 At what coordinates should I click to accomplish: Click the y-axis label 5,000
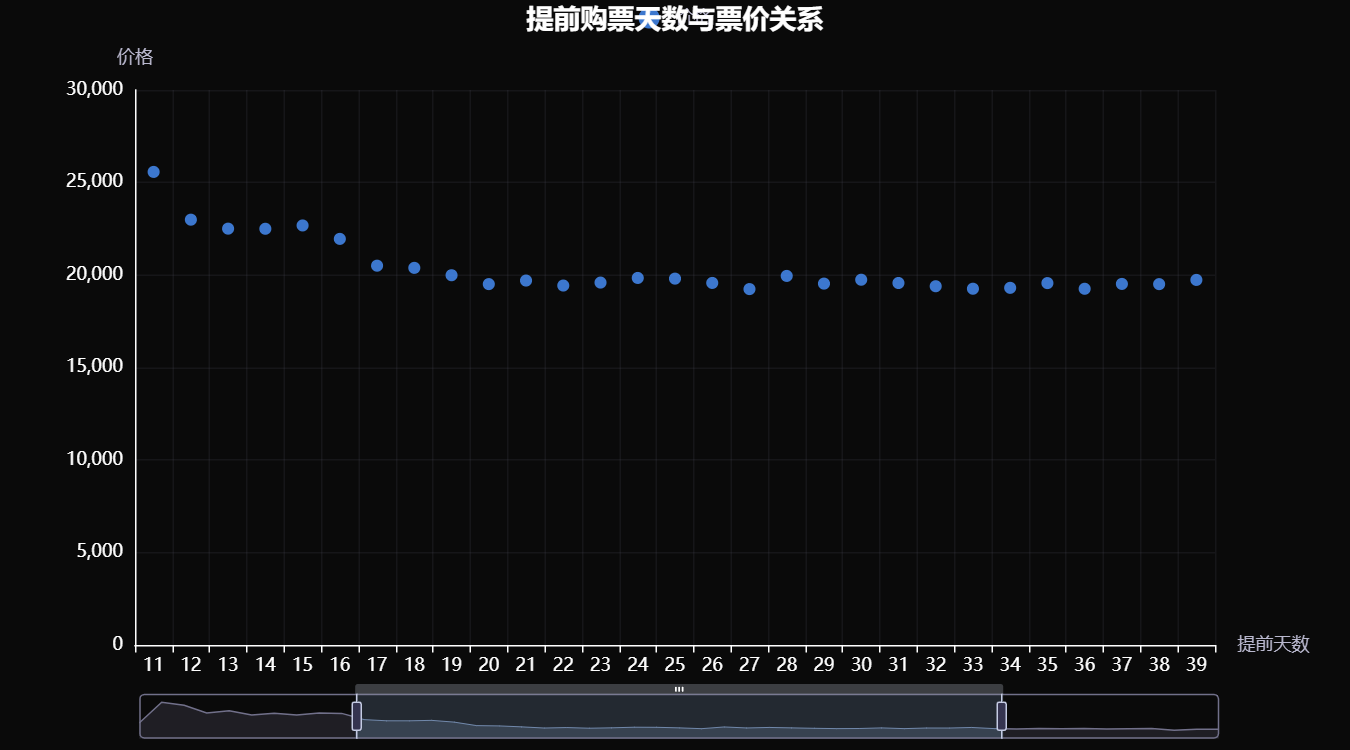coord(99,552)
